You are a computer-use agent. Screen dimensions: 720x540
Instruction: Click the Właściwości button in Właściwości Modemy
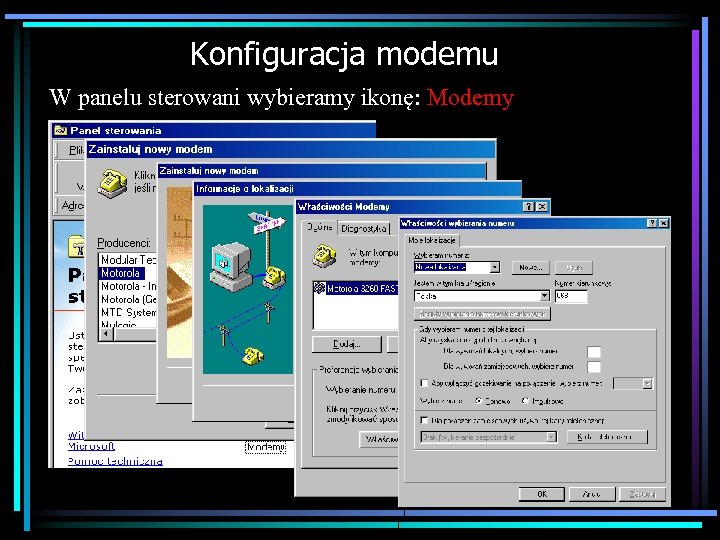(379, 439)
